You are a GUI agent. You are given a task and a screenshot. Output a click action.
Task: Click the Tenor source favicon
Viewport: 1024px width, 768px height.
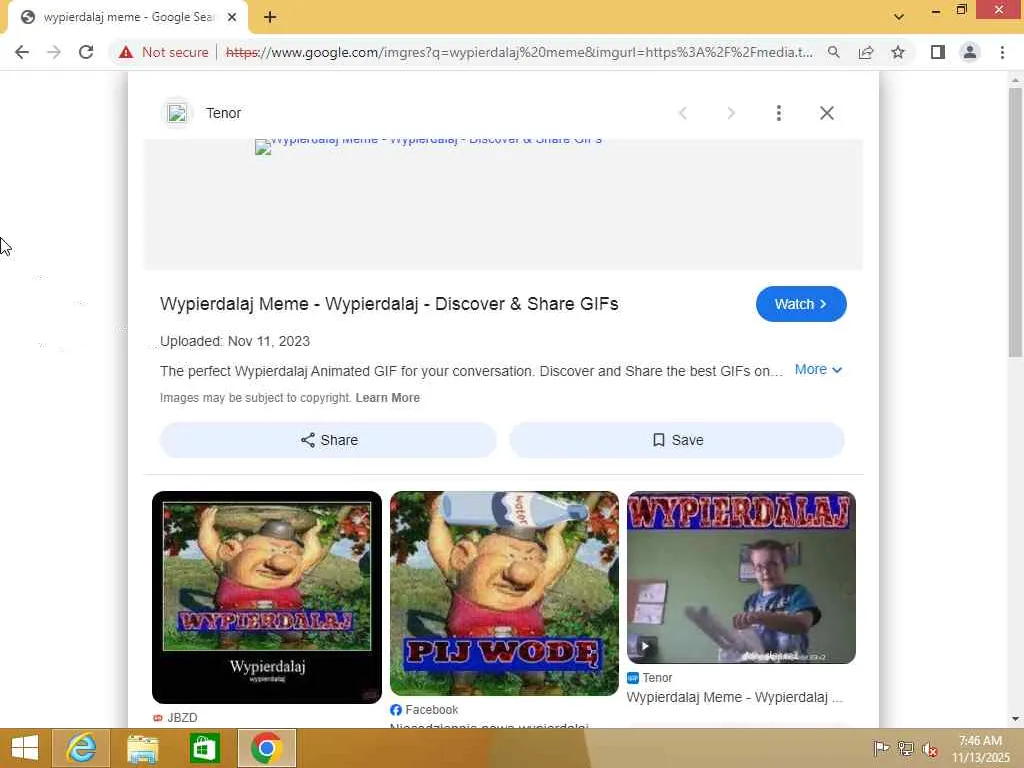tap(177, 113)
